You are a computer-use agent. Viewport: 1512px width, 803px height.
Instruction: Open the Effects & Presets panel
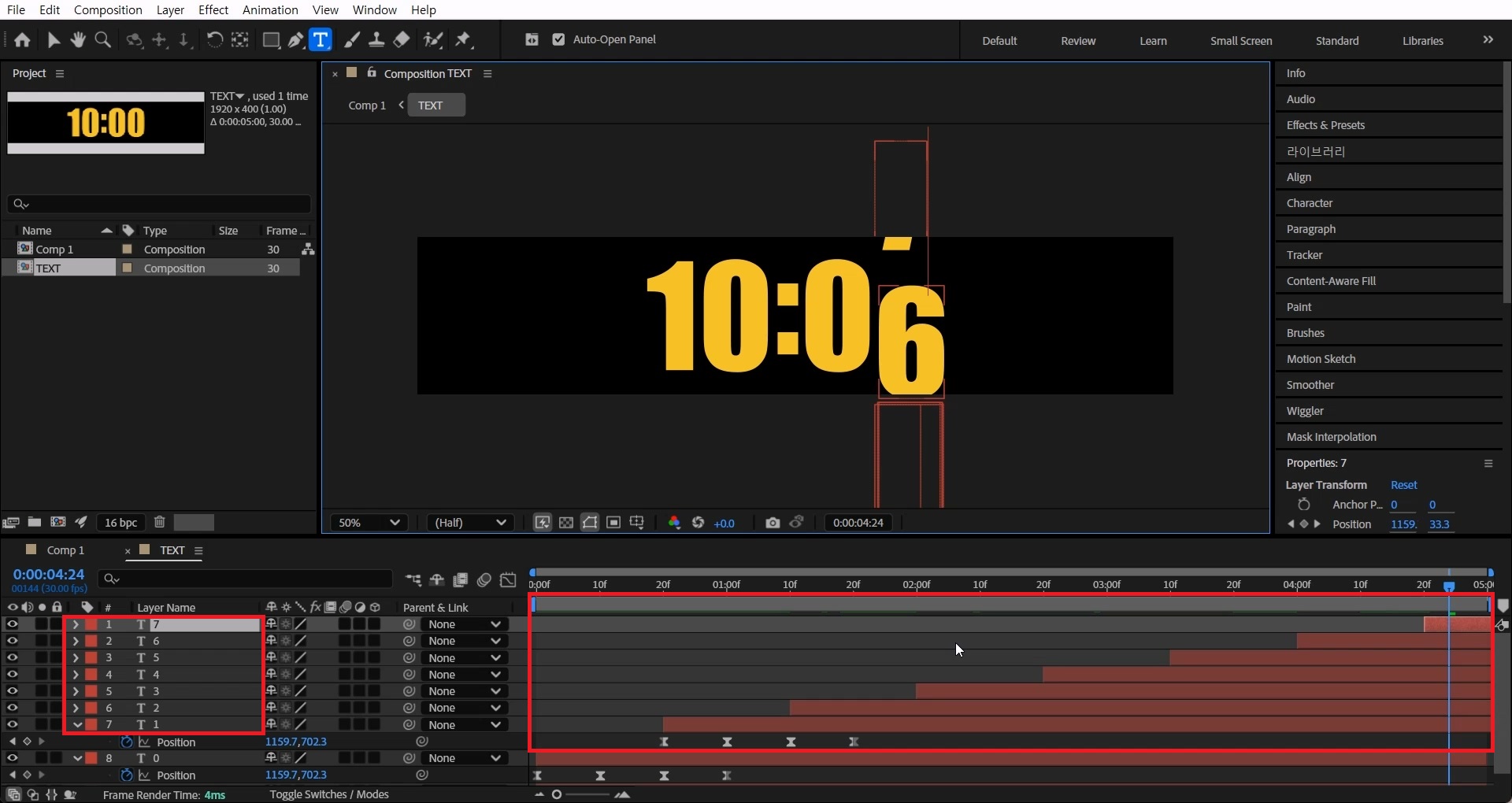click(1325, 125)
